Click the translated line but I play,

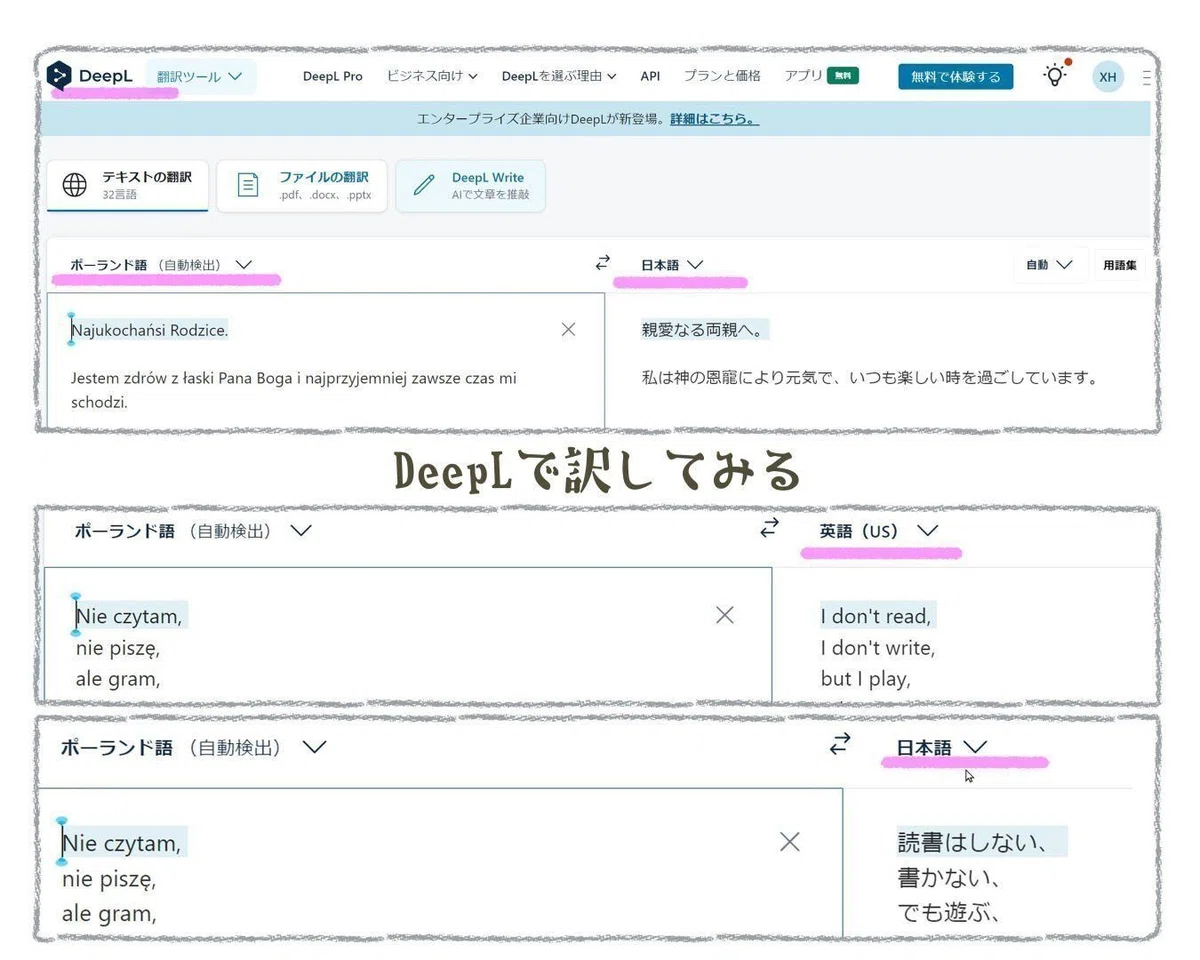865,678
